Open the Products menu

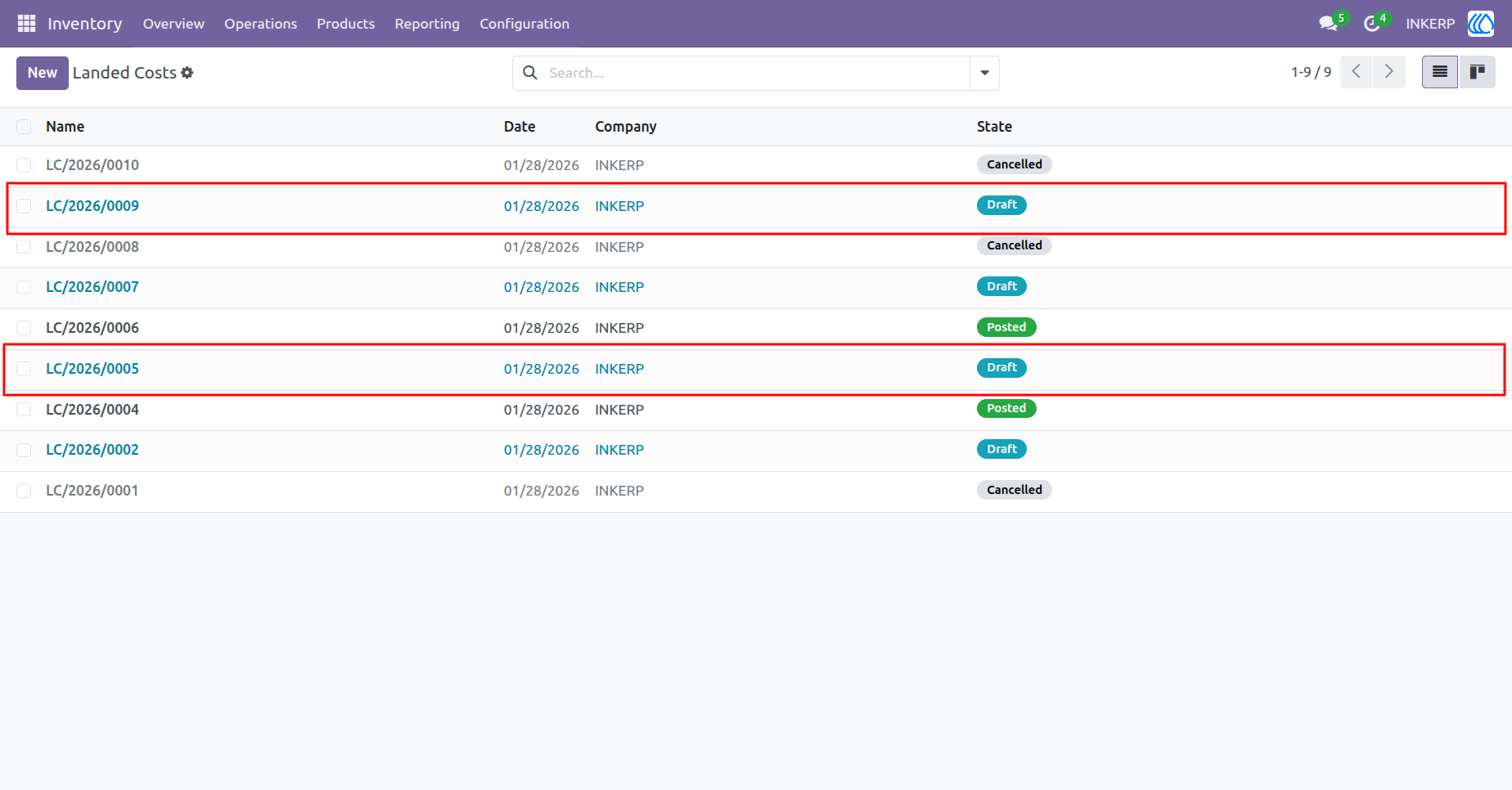tap(346, 24)
